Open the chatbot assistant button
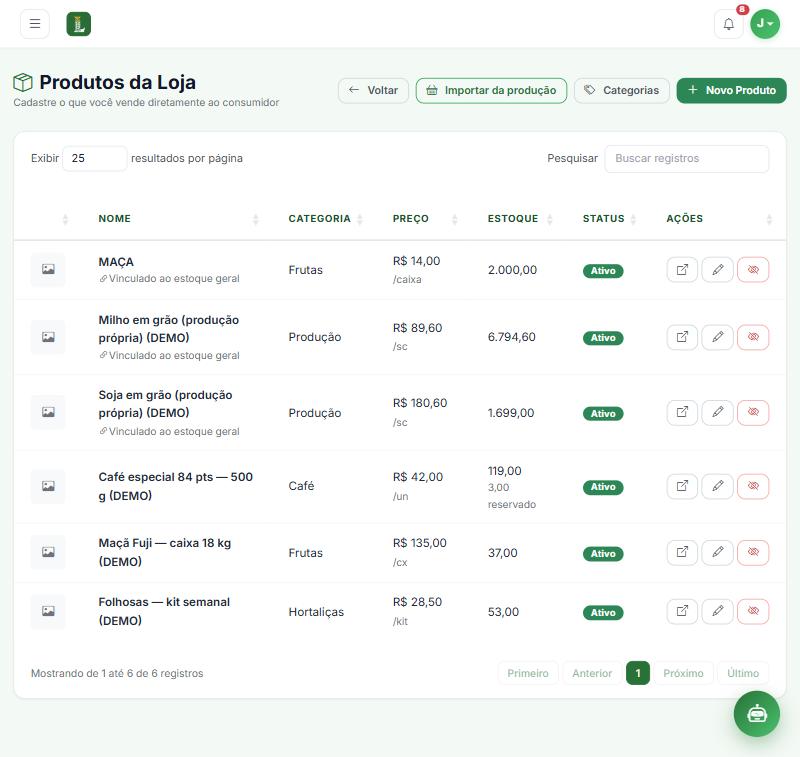The image size is (800, 757). click(757, 714)
